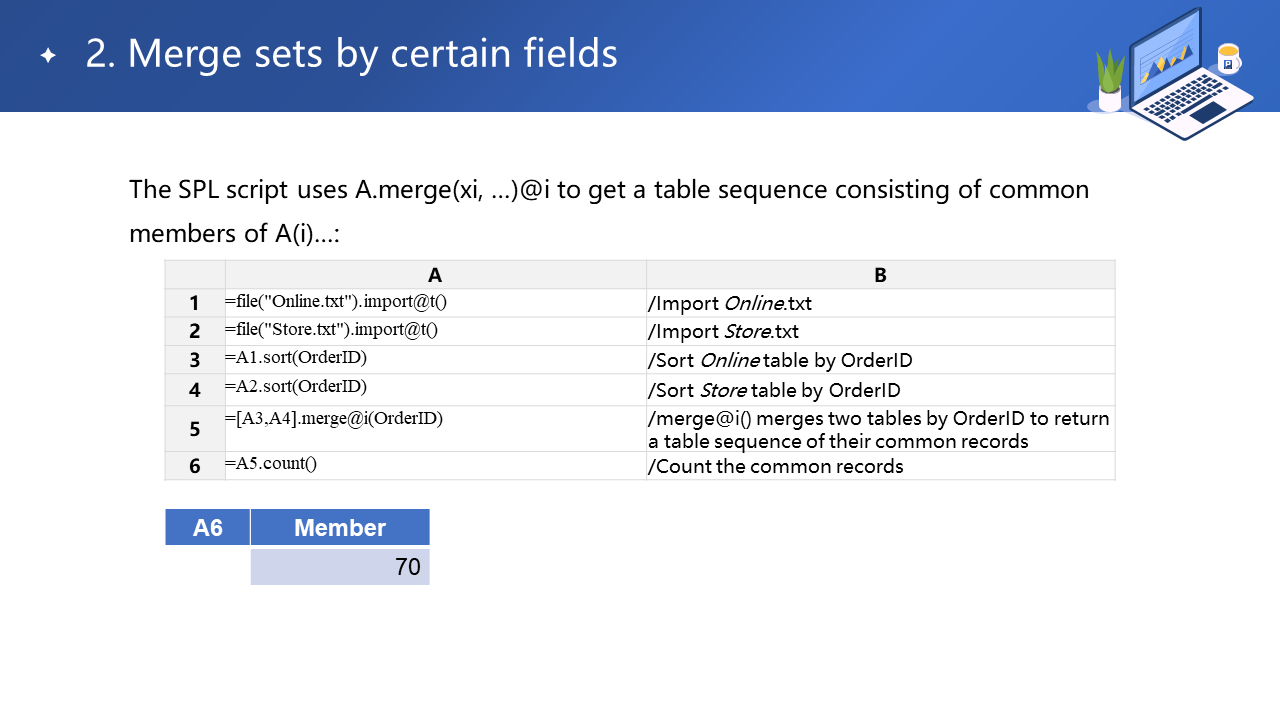Select row number 5 in the script table
Viewport: 1280px width, 720px height.
195,429
